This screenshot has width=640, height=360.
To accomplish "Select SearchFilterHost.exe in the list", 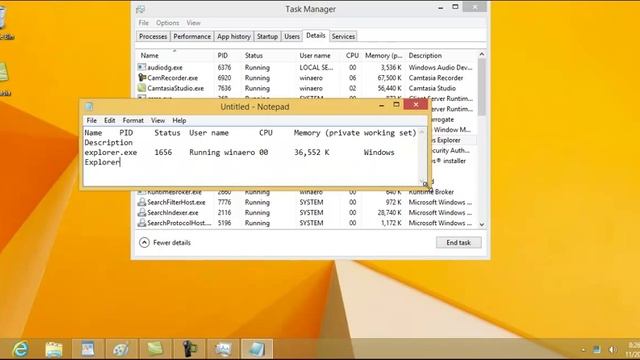I will click(176, 202).
